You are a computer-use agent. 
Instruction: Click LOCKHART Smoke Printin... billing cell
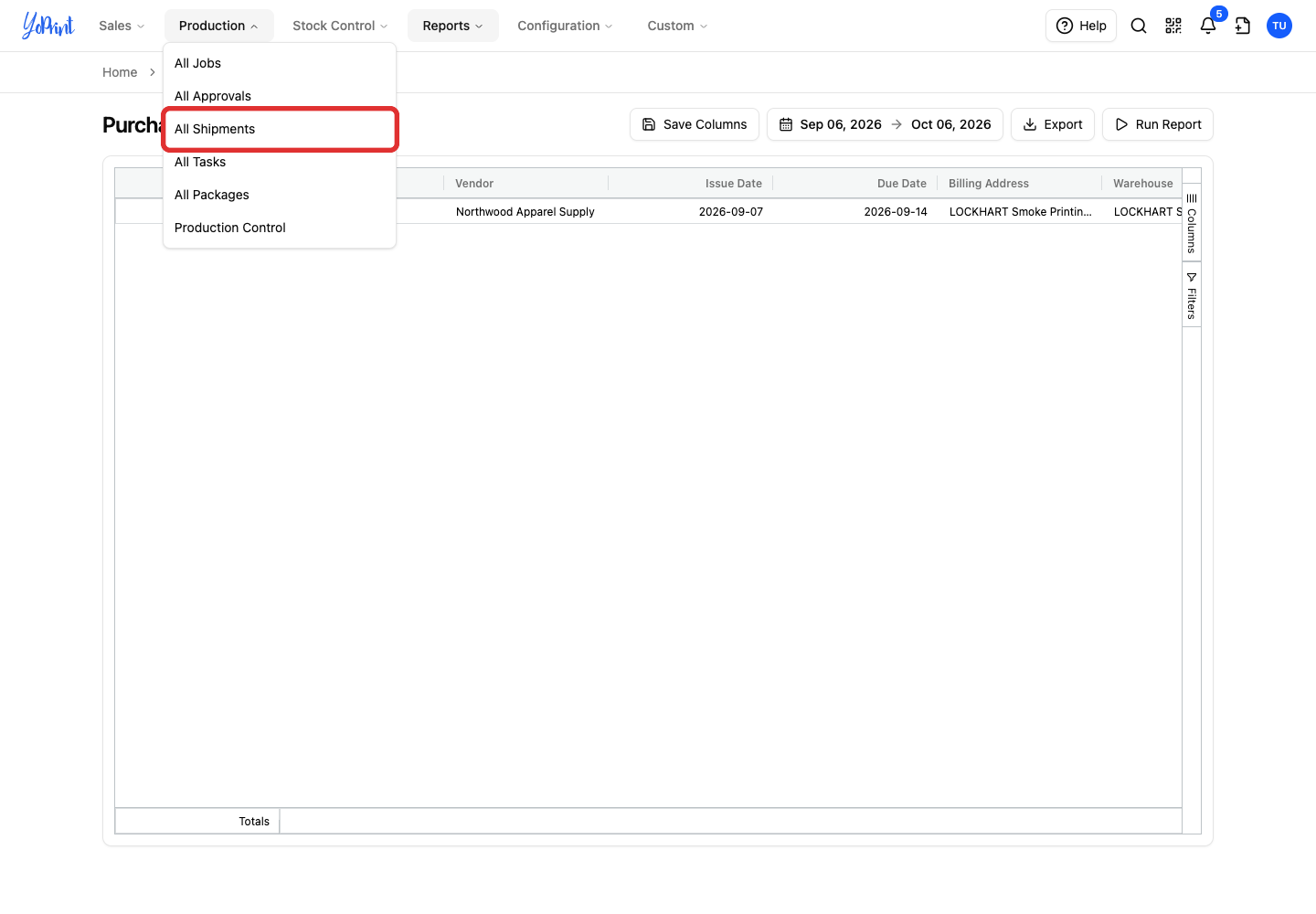tap(1020, 211)
